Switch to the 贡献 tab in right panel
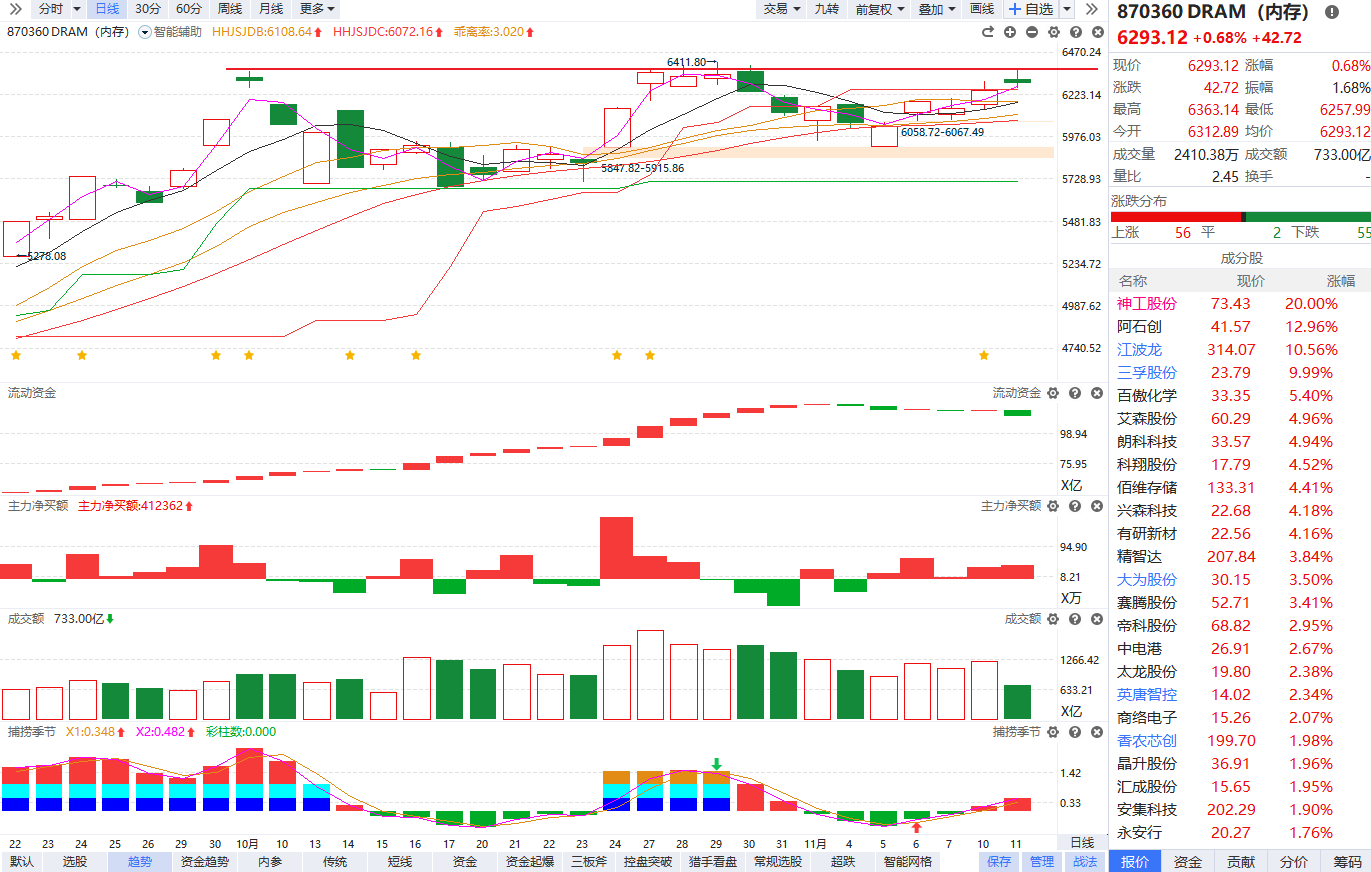The image size is (1371, 872). pos(1240,861)
